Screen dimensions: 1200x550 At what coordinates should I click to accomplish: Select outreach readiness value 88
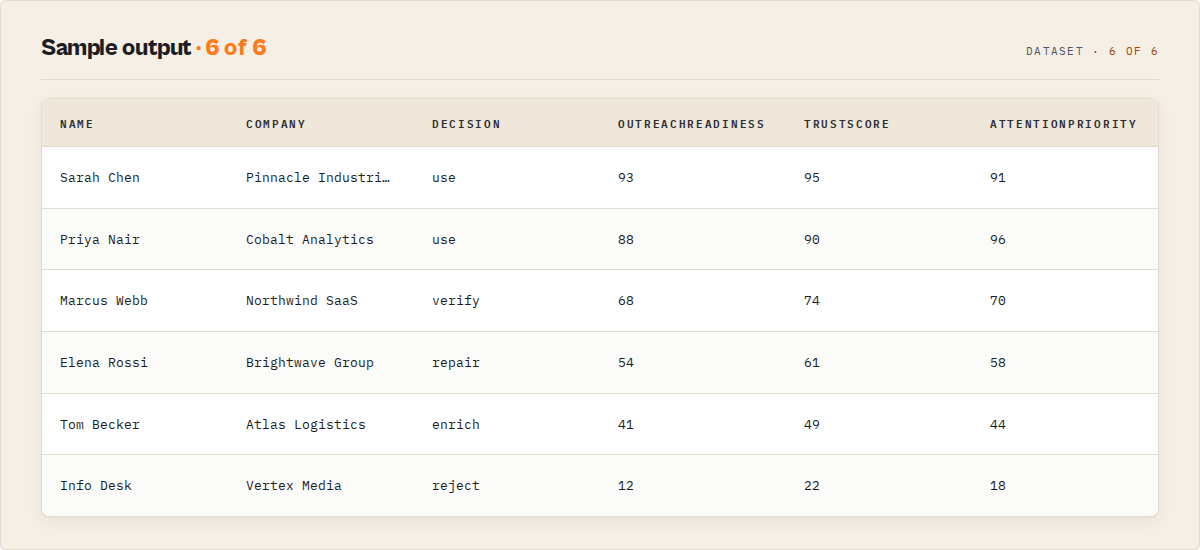pyautogui.click(x=626, y=240)
